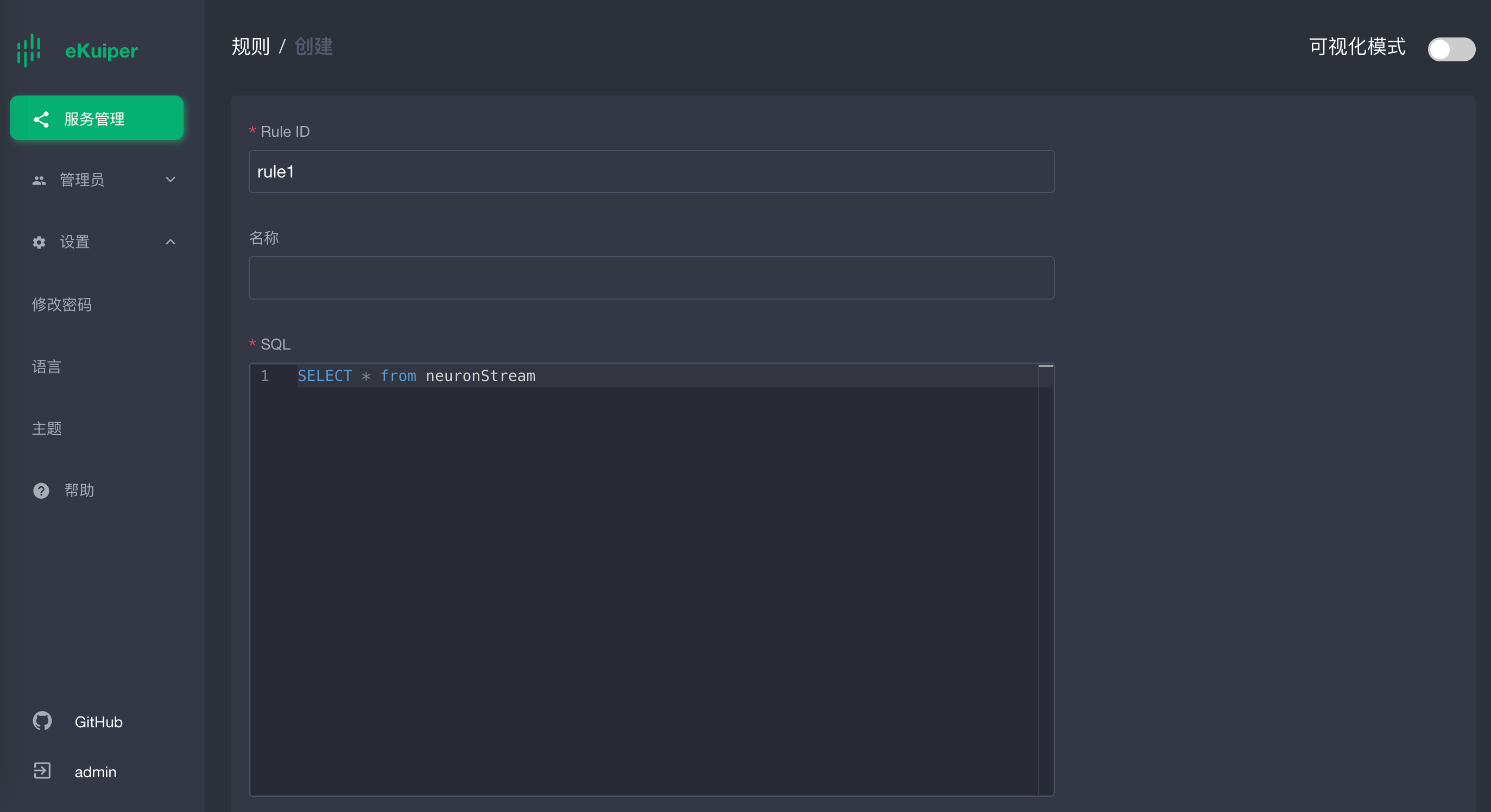Click into the Rule ID input field
The image size is (1491, 812).
tap(651, 172)
